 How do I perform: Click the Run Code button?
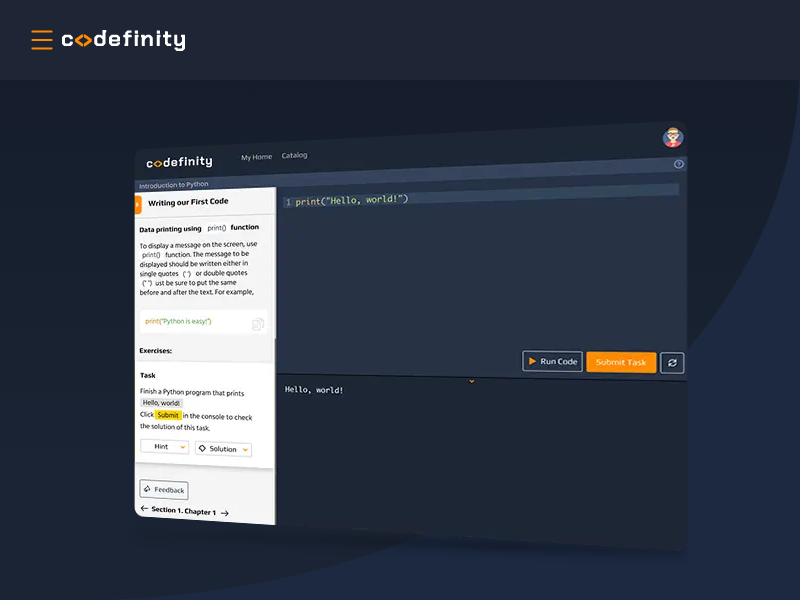(x=553, y=361)
